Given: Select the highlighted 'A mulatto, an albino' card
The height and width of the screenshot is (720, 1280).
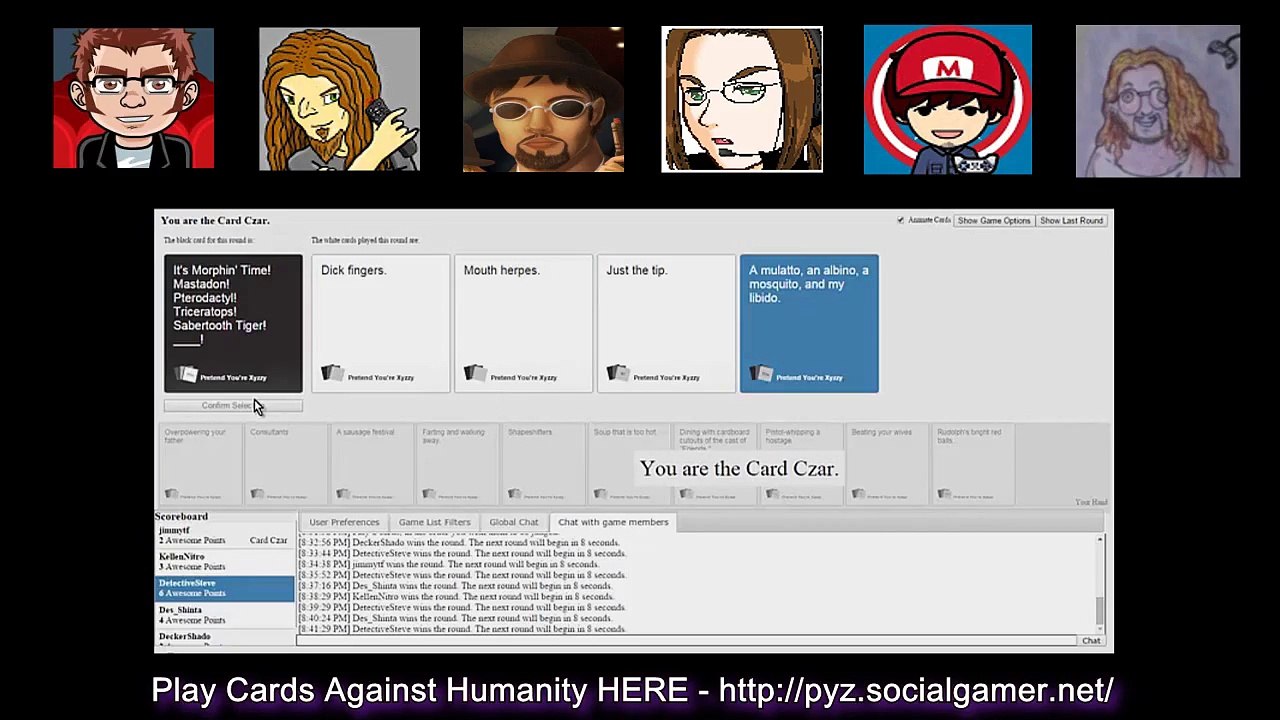Looking at the screenshot, I should click(809, 323).
